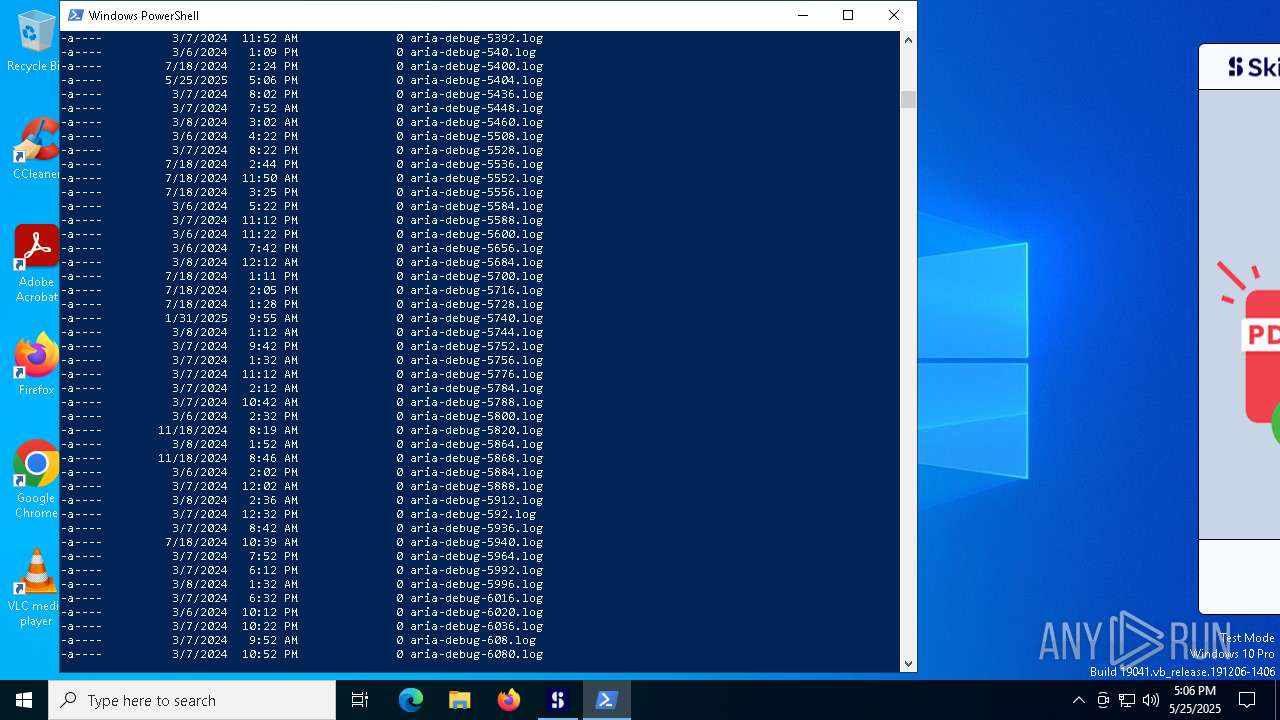Open Google Chrome desktop shortcut
This screenshot has height=720, width=1280.
click(36, 480)
